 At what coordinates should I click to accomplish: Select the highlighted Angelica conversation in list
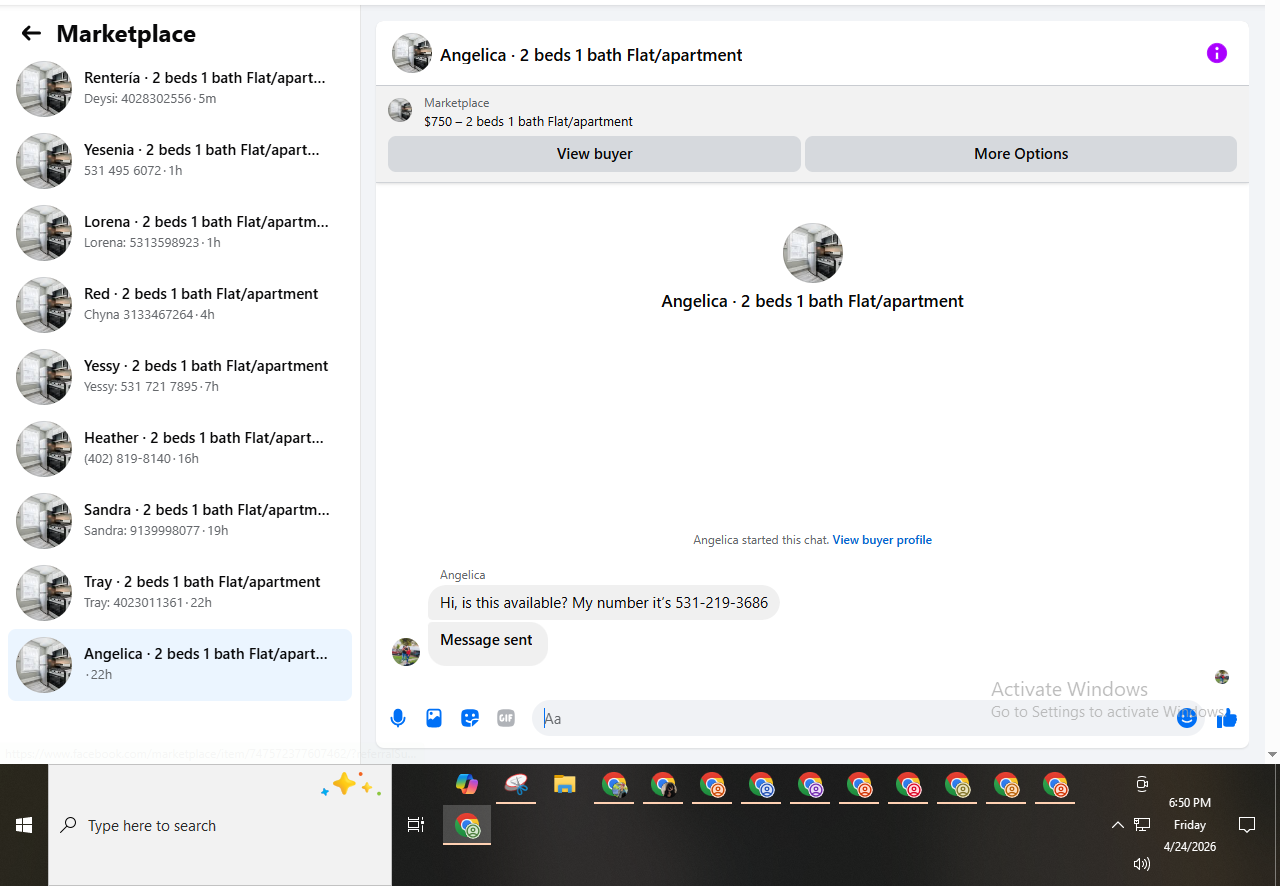tap(180, 664)
